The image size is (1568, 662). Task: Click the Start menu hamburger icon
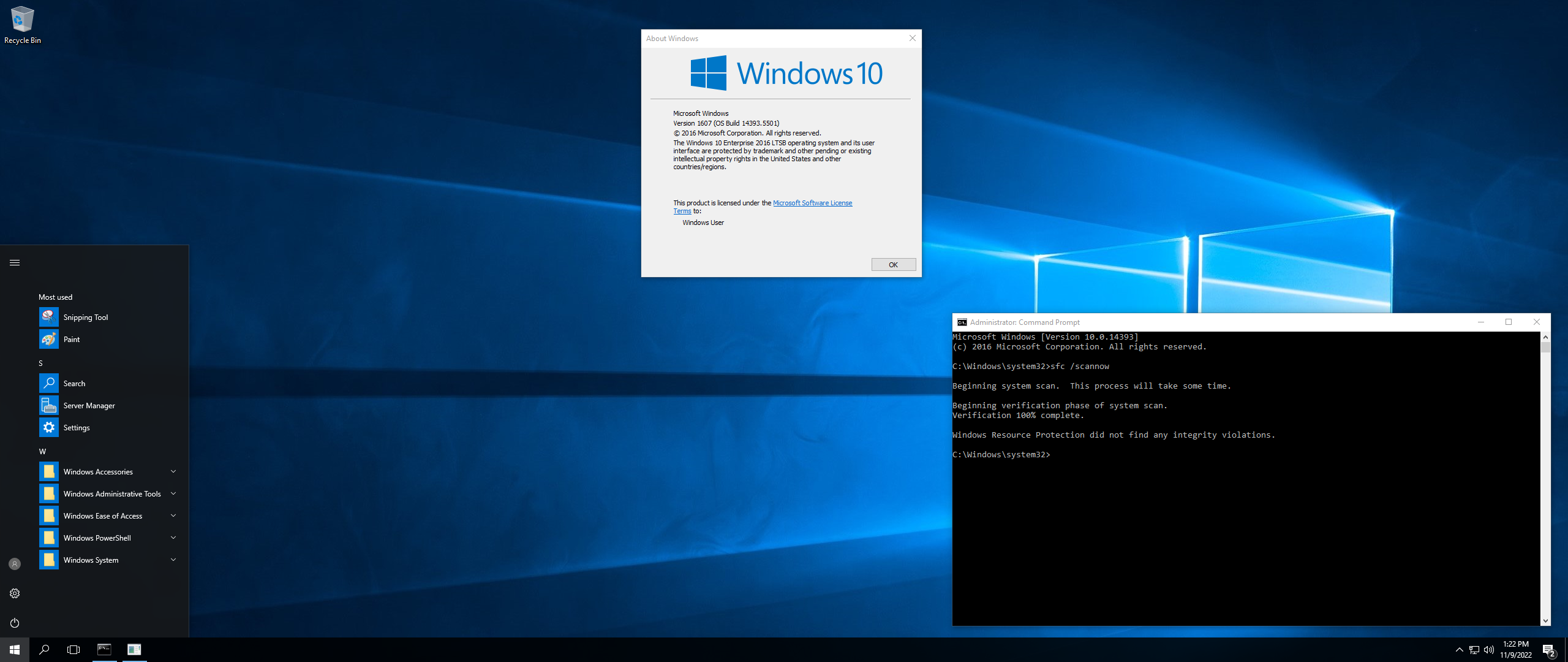(x=15, y=262)
